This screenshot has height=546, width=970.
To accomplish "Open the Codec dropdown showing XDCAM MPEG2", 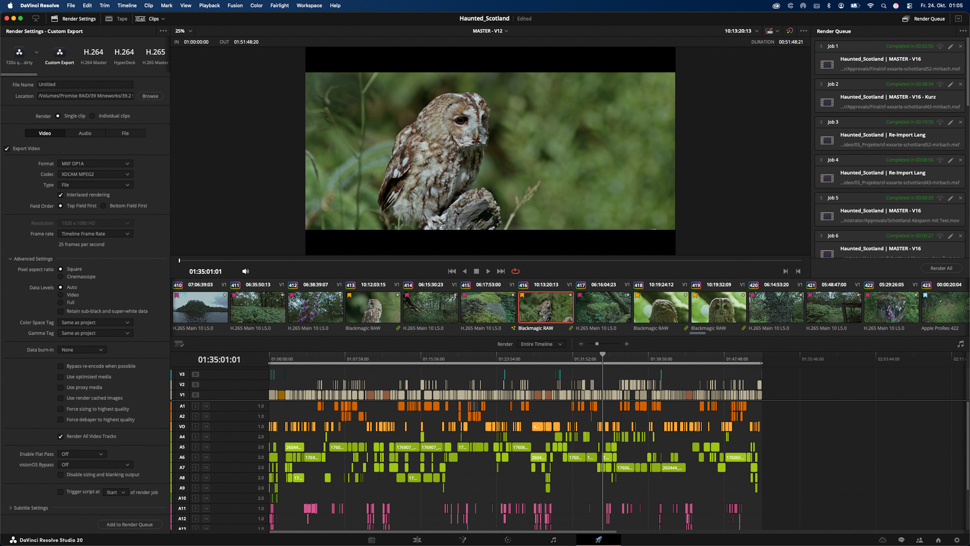I will click(95, 174).
